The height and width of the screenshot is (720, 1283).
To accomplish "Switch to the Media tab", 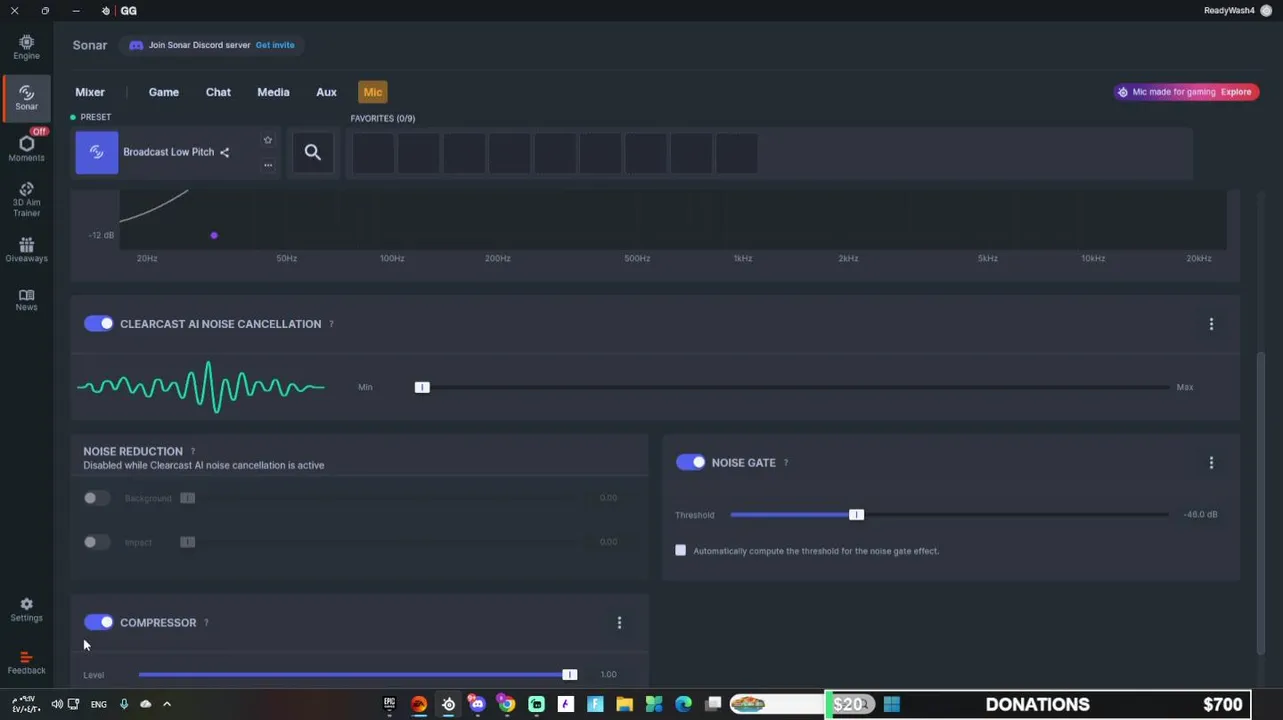I will 273,92.
